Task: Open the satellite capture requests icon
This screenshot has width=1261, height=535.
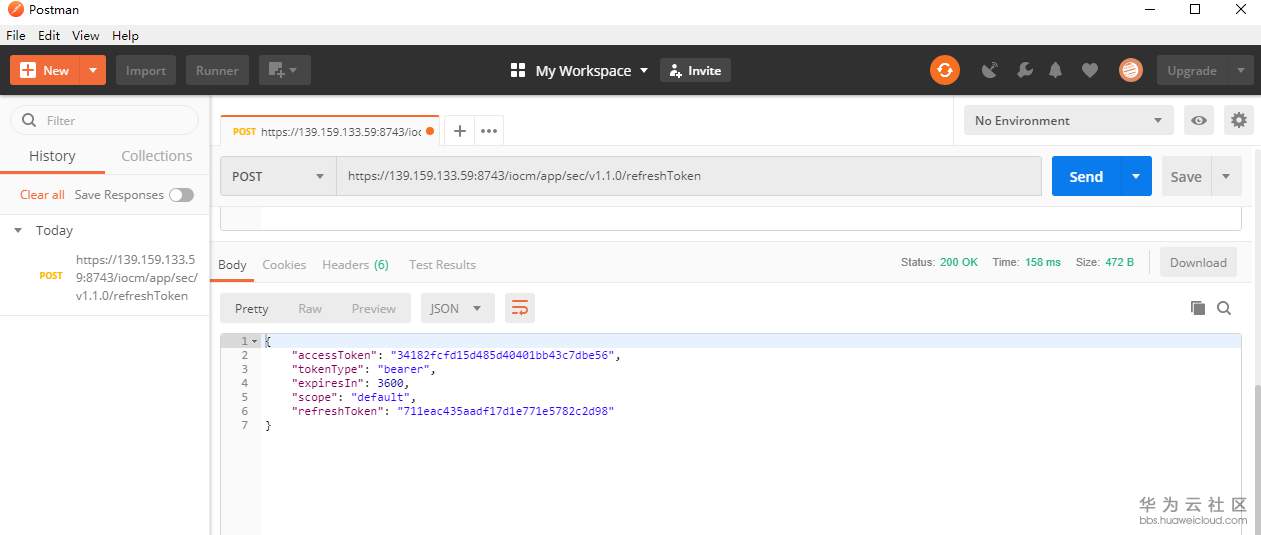Action: click(990, 70)
